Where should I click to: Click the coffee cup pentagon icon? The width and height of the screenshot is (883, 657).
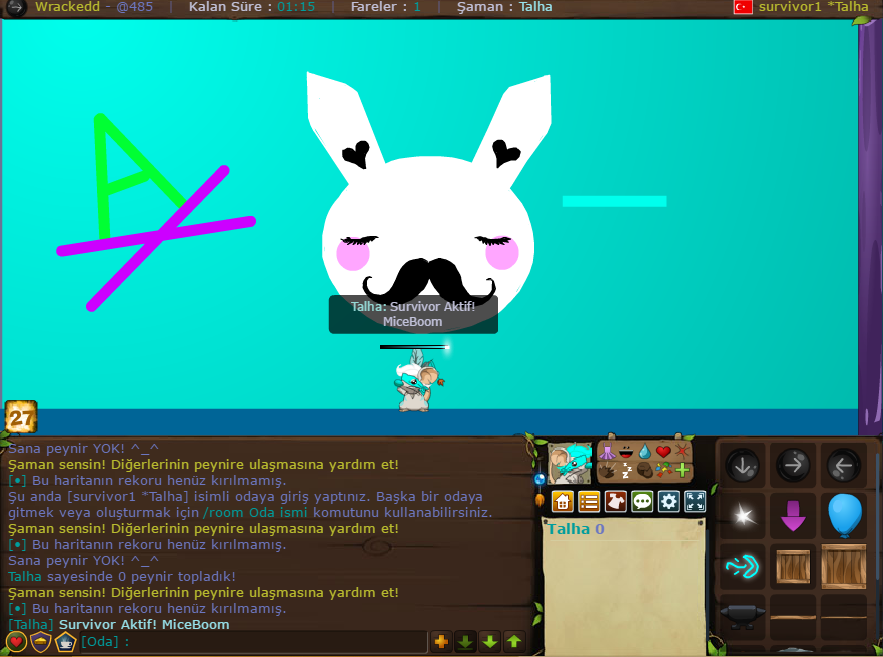[65, 641]
